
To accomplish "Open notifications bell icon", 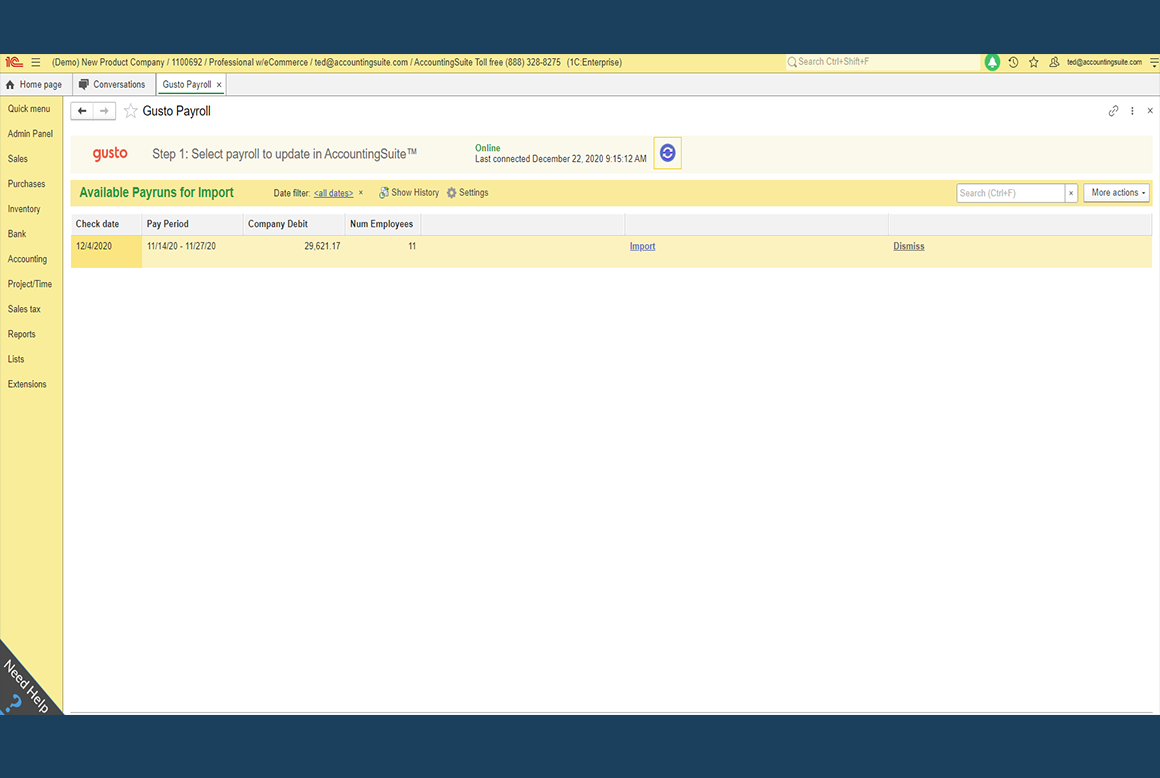I will tap(992, 62).
